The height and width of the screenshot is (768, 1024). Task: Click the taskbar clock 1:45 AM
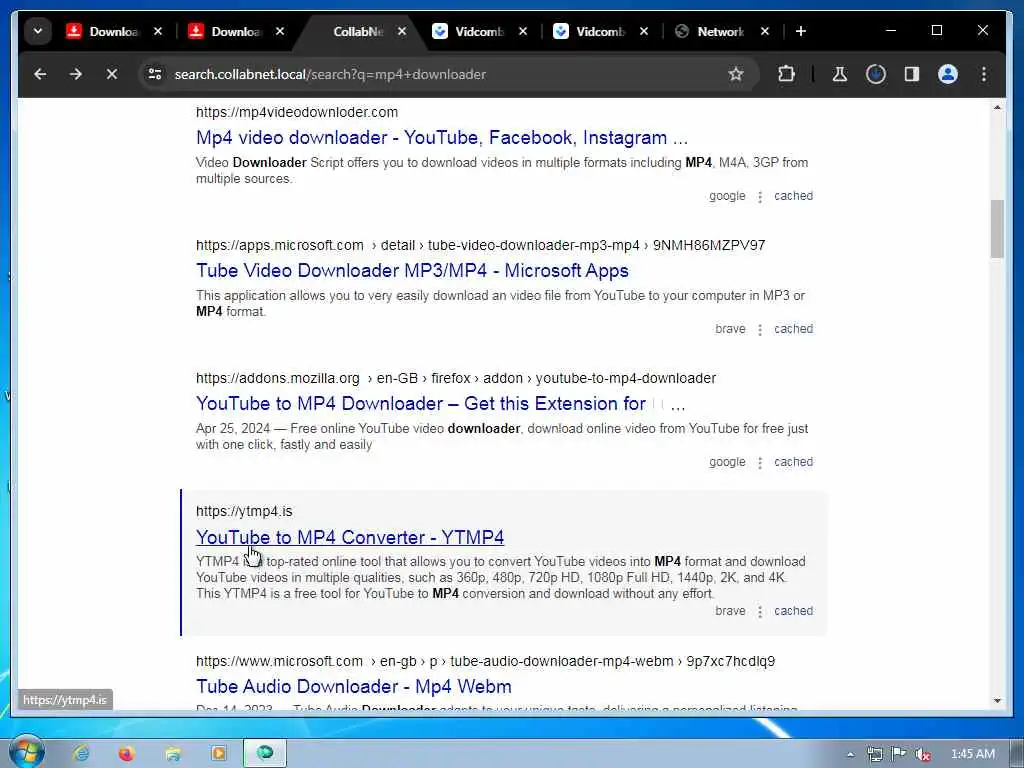point(972,754)
